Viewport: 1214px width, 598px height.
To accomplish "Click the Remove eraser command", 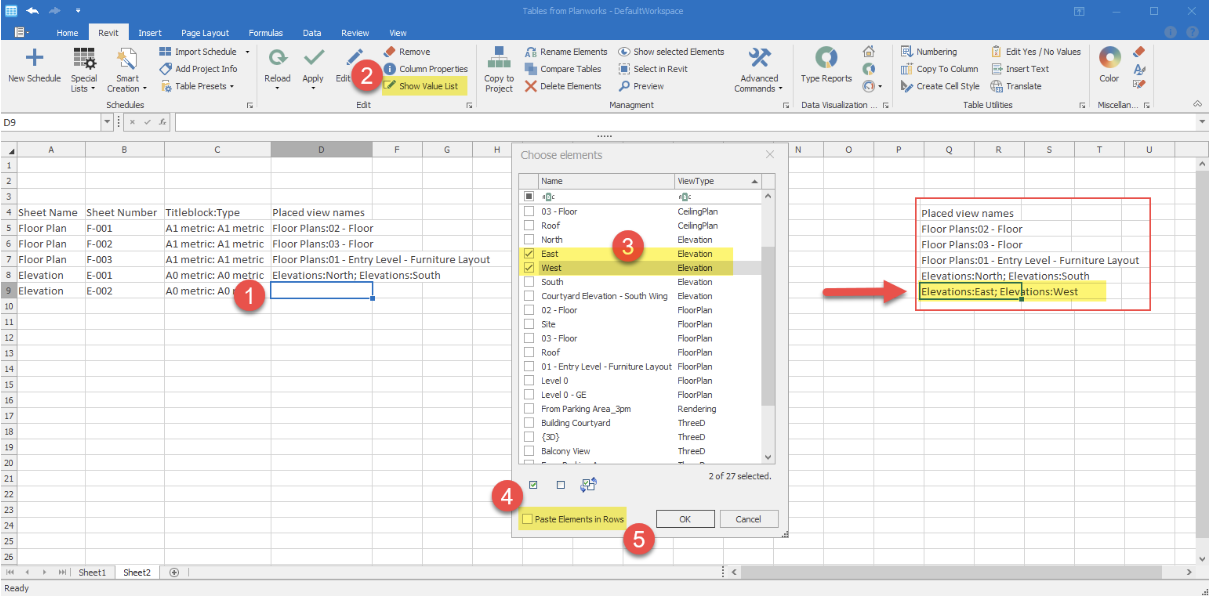I will (407, 52).
